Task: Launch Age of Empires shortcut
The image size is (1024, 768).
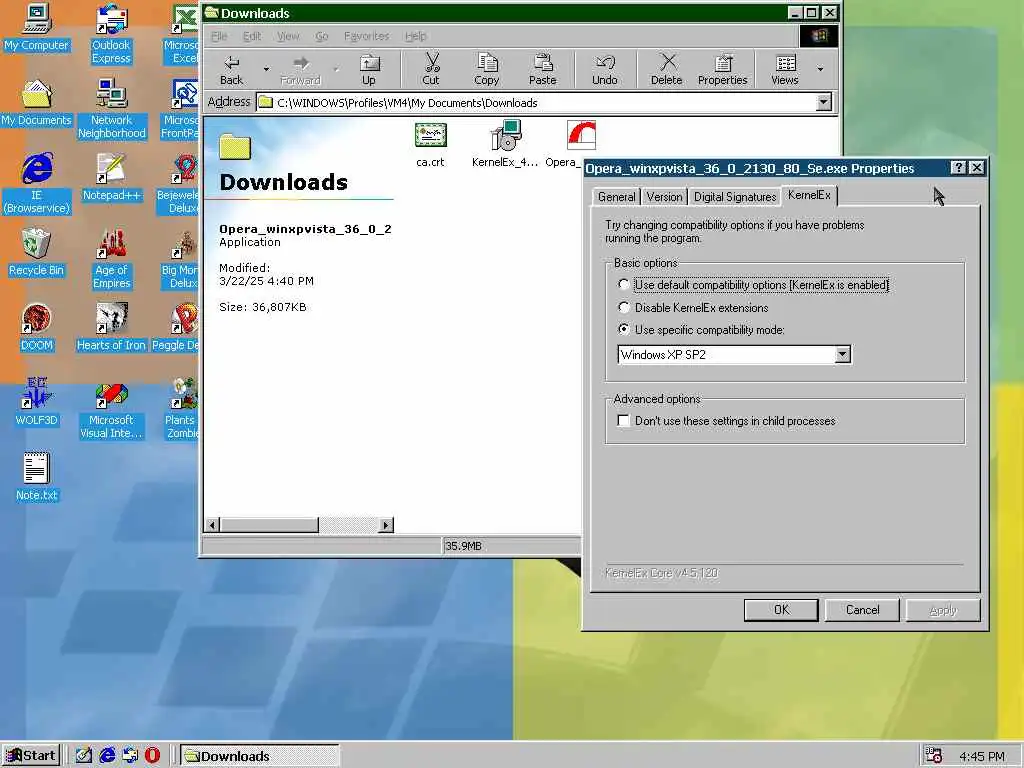Action: point(111,259)
